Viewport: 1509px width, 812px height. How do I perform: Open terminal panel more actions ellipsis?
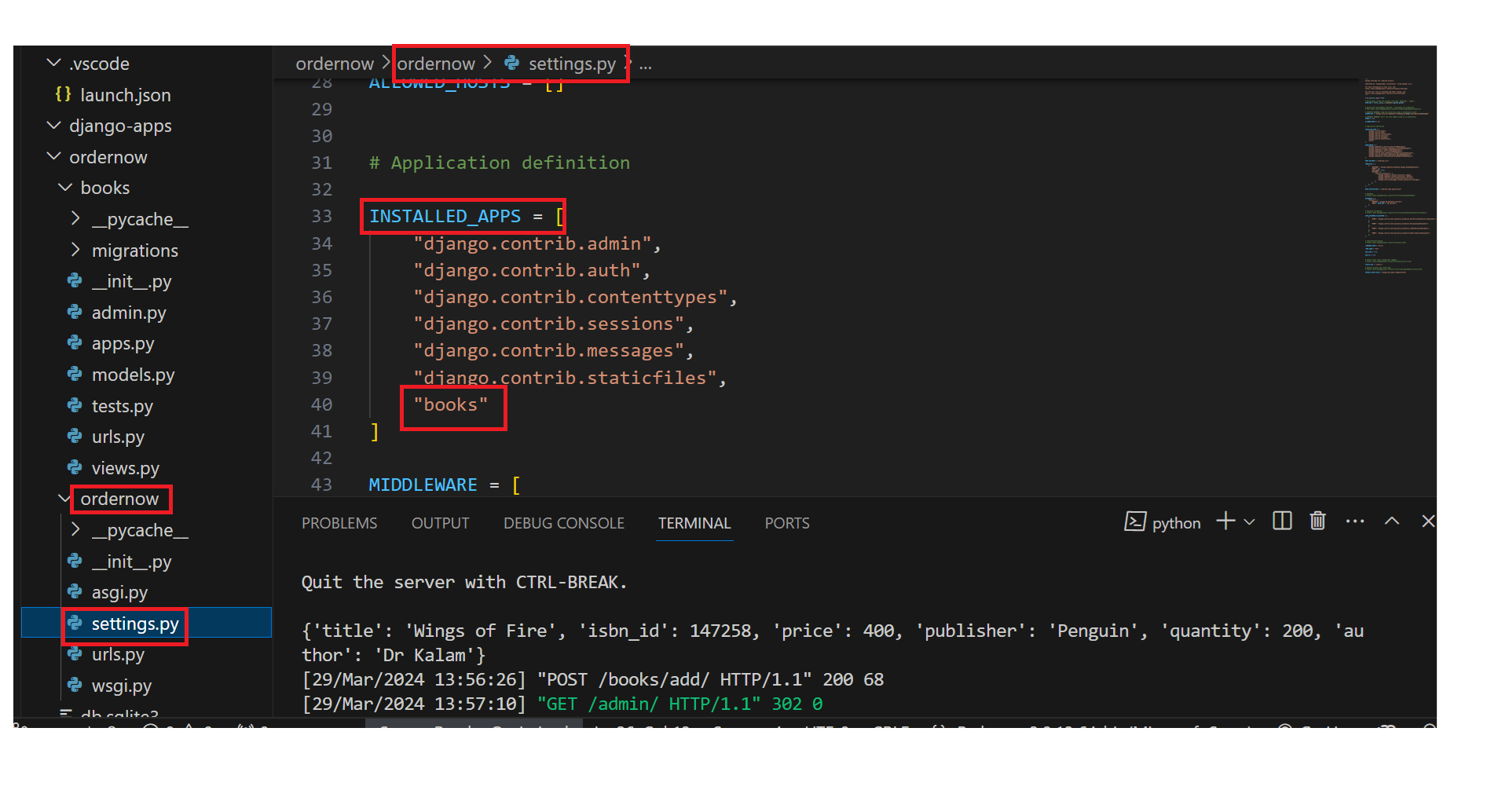[x=1354, y=521]
